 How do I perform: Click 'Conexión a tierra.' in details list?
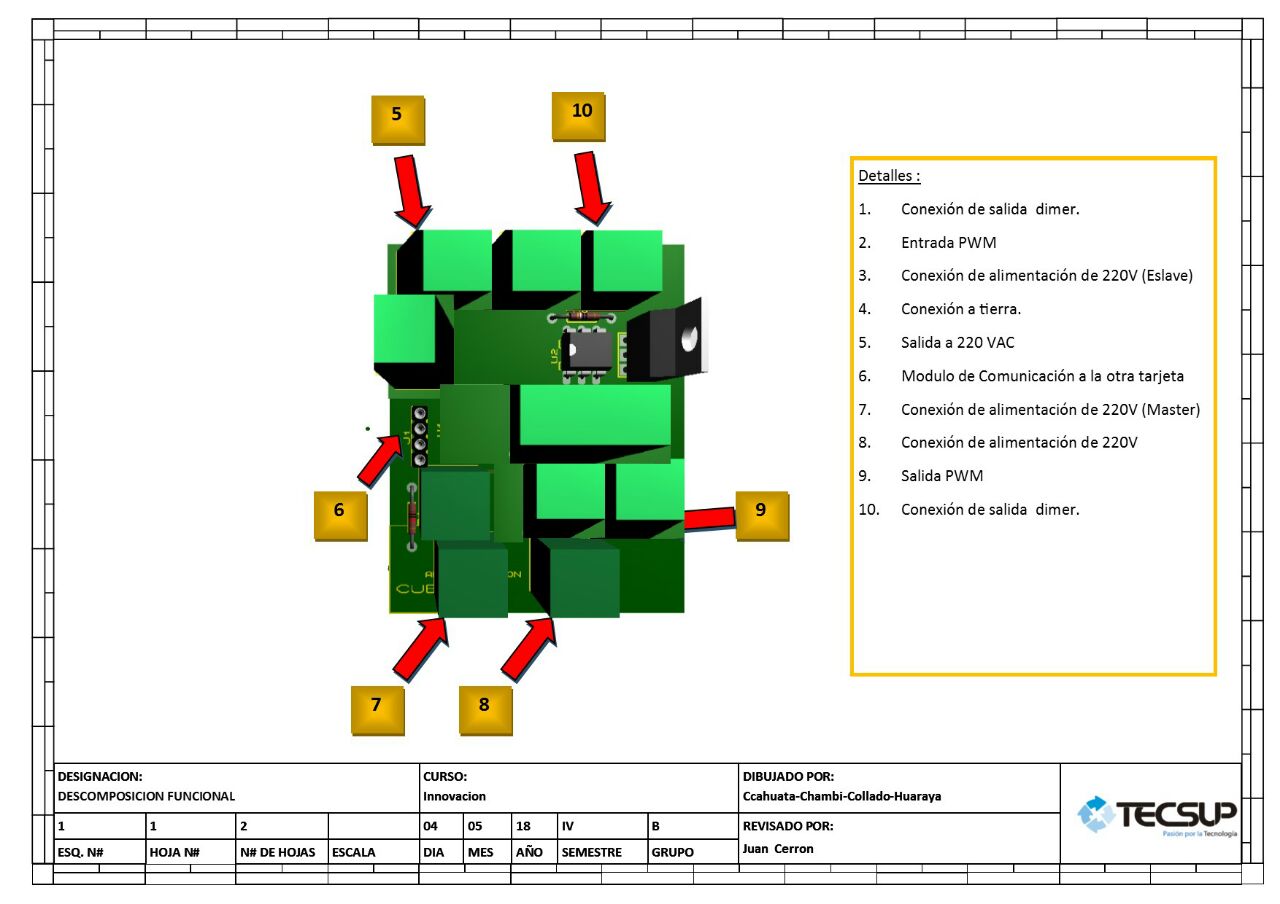[960, 309]
